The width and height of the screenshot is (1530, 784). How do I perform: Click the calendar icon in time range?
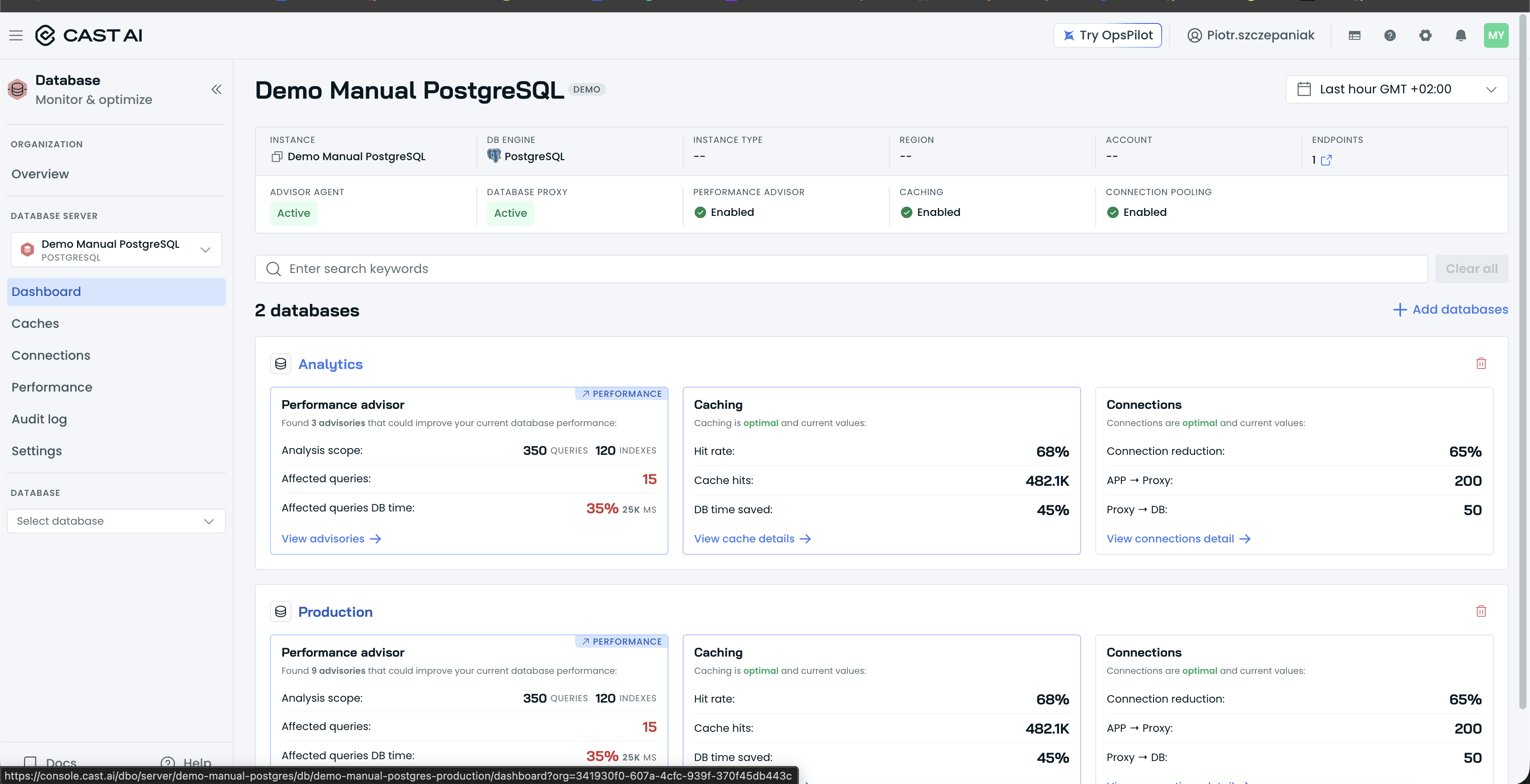point(1304,89)
